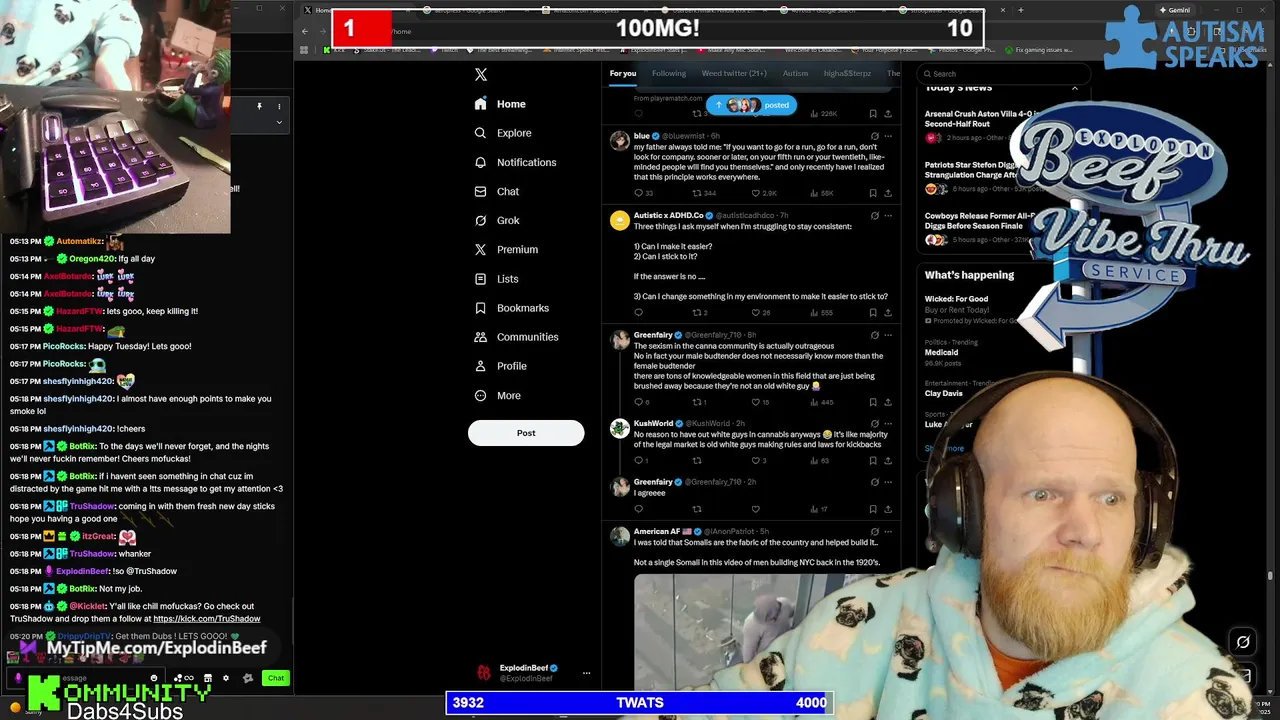Open the Weed twitter (21+) tab
The image size is (1280, 720).
point(734,73)
